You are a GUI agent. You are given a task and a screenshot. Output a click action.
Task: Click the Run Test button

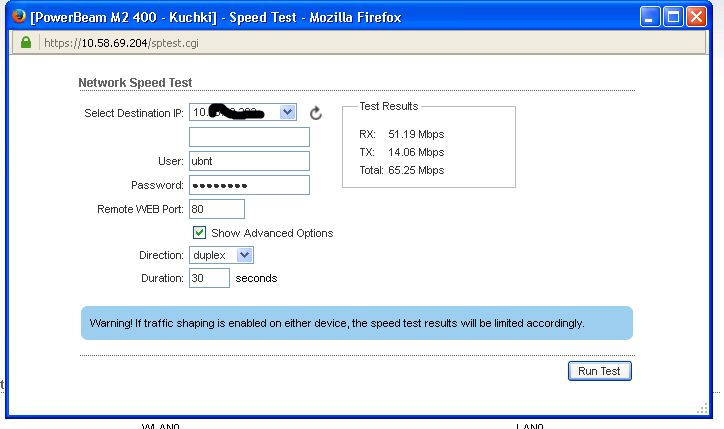coord(599,371)
